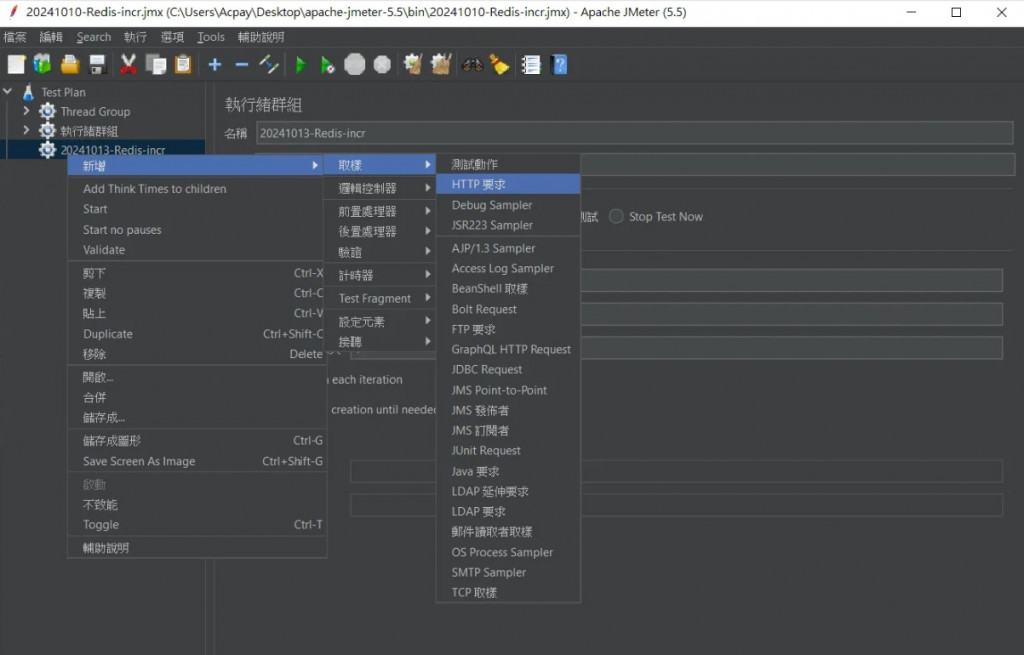Choose JDBC Request sampler
This screenshot has width=1024, height=655.
coord(508,369)
